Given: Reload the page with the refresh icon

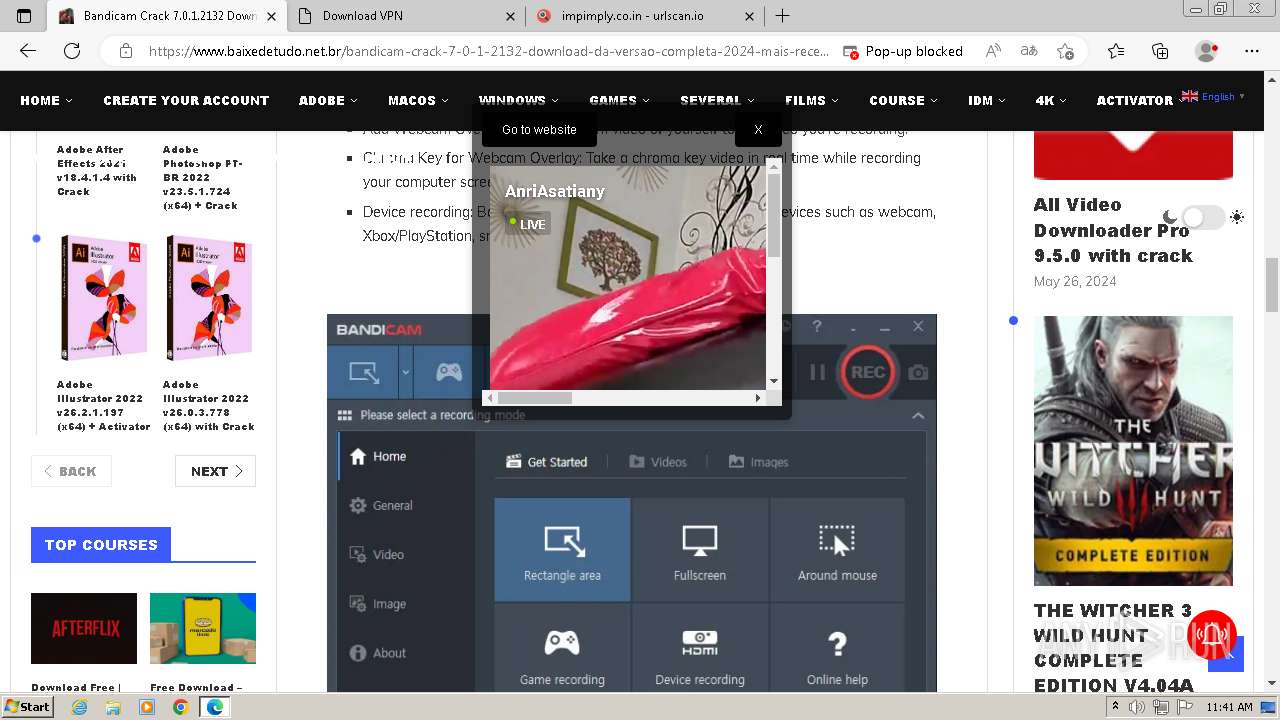Looking at the screenshot, I should 72,51.
